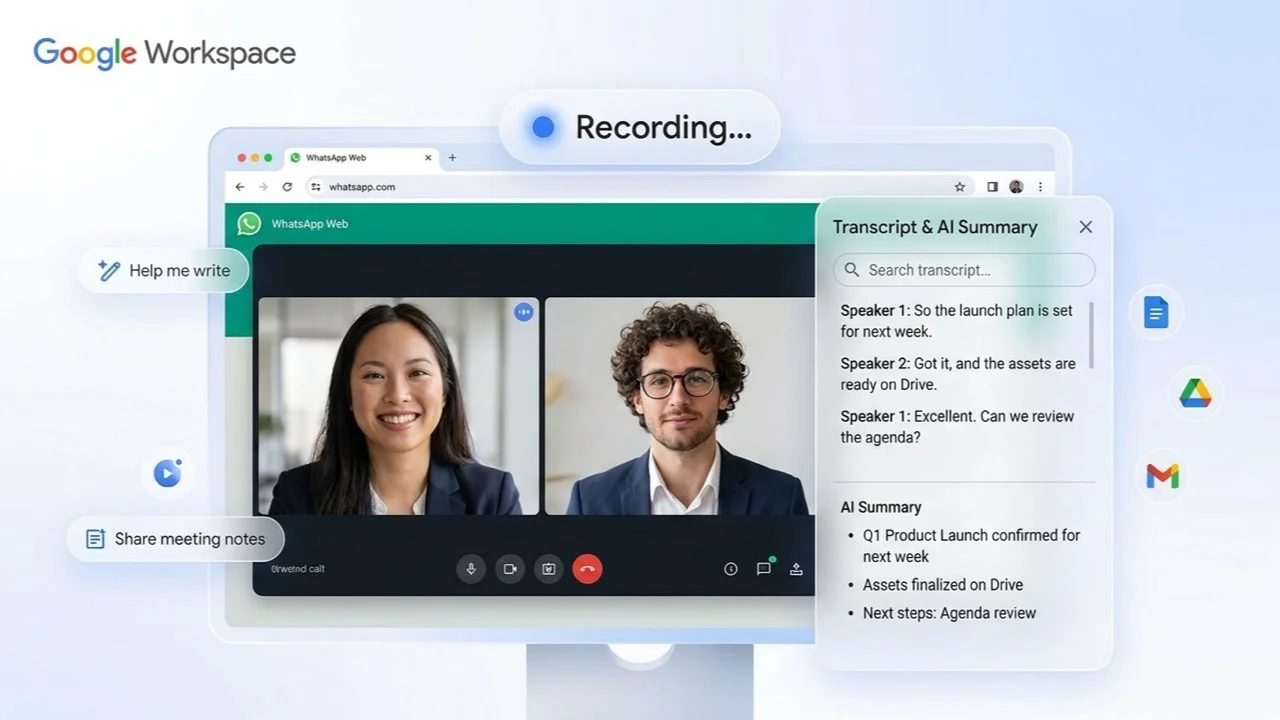Open the call chat icon

764,568
